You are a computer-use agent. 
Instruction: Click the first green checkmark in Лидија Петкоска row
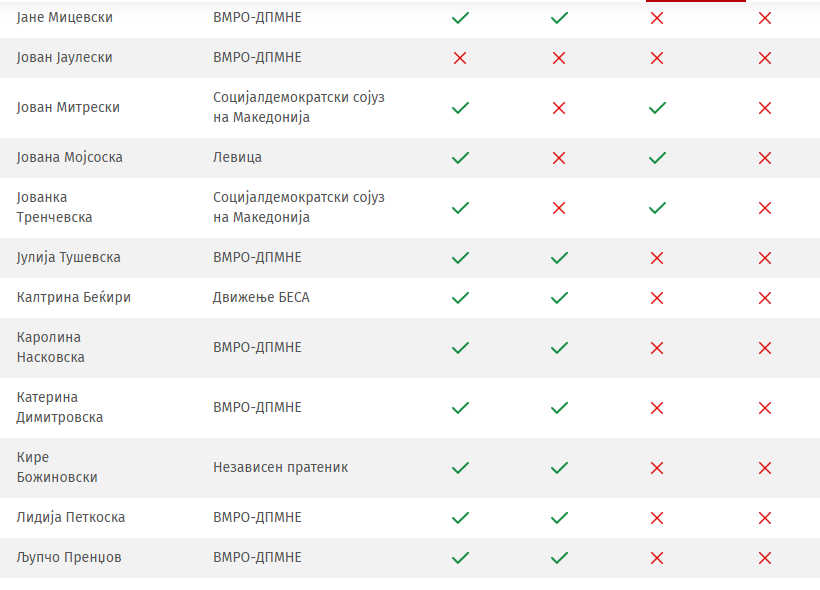pos(460,518)
